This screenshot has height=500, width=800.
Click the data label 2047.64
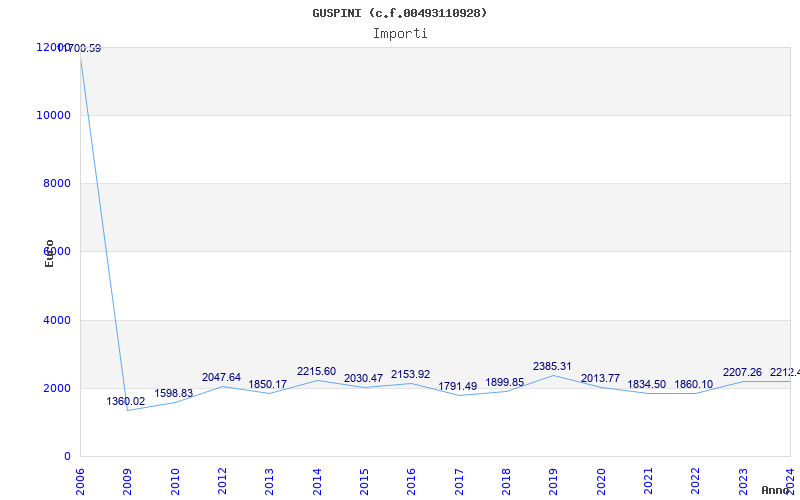click(221, 378)
